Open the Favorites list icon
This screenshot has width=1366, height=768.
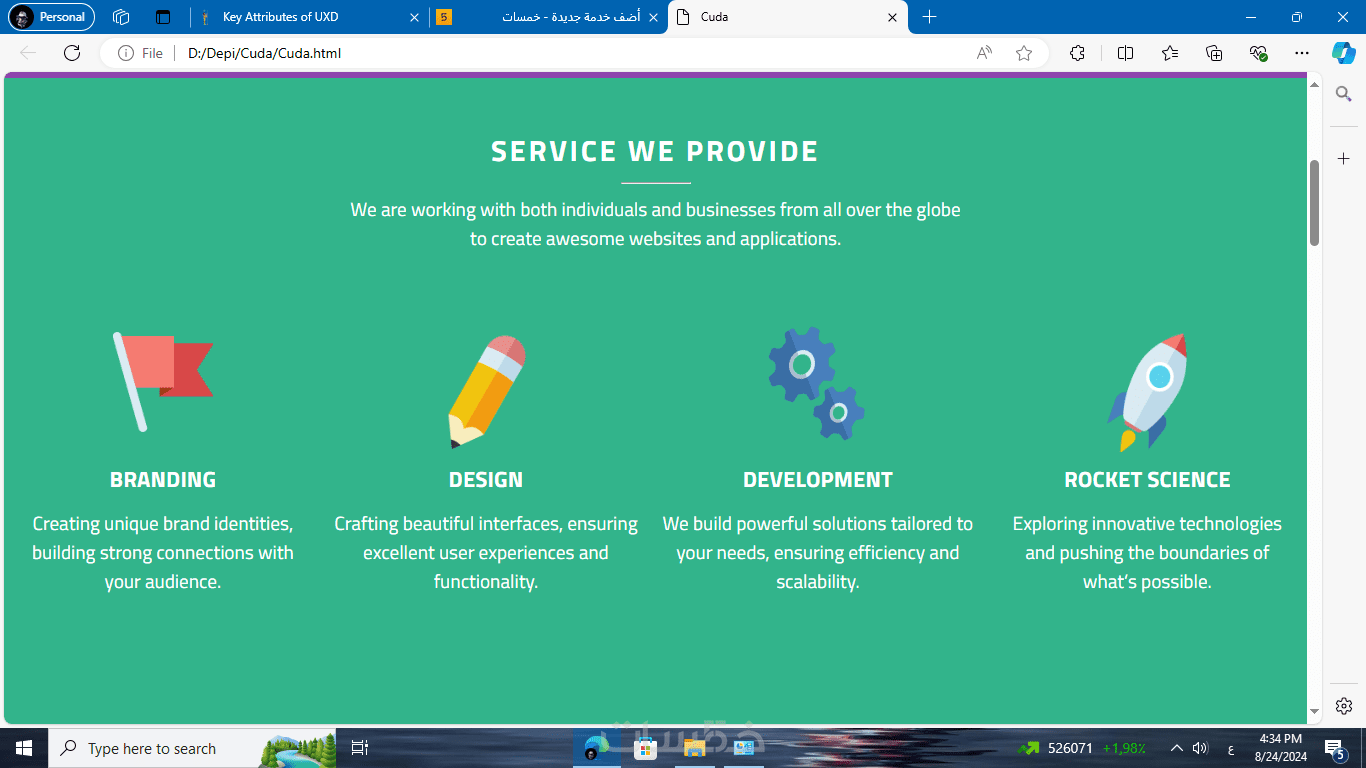tap(1170, 53)
